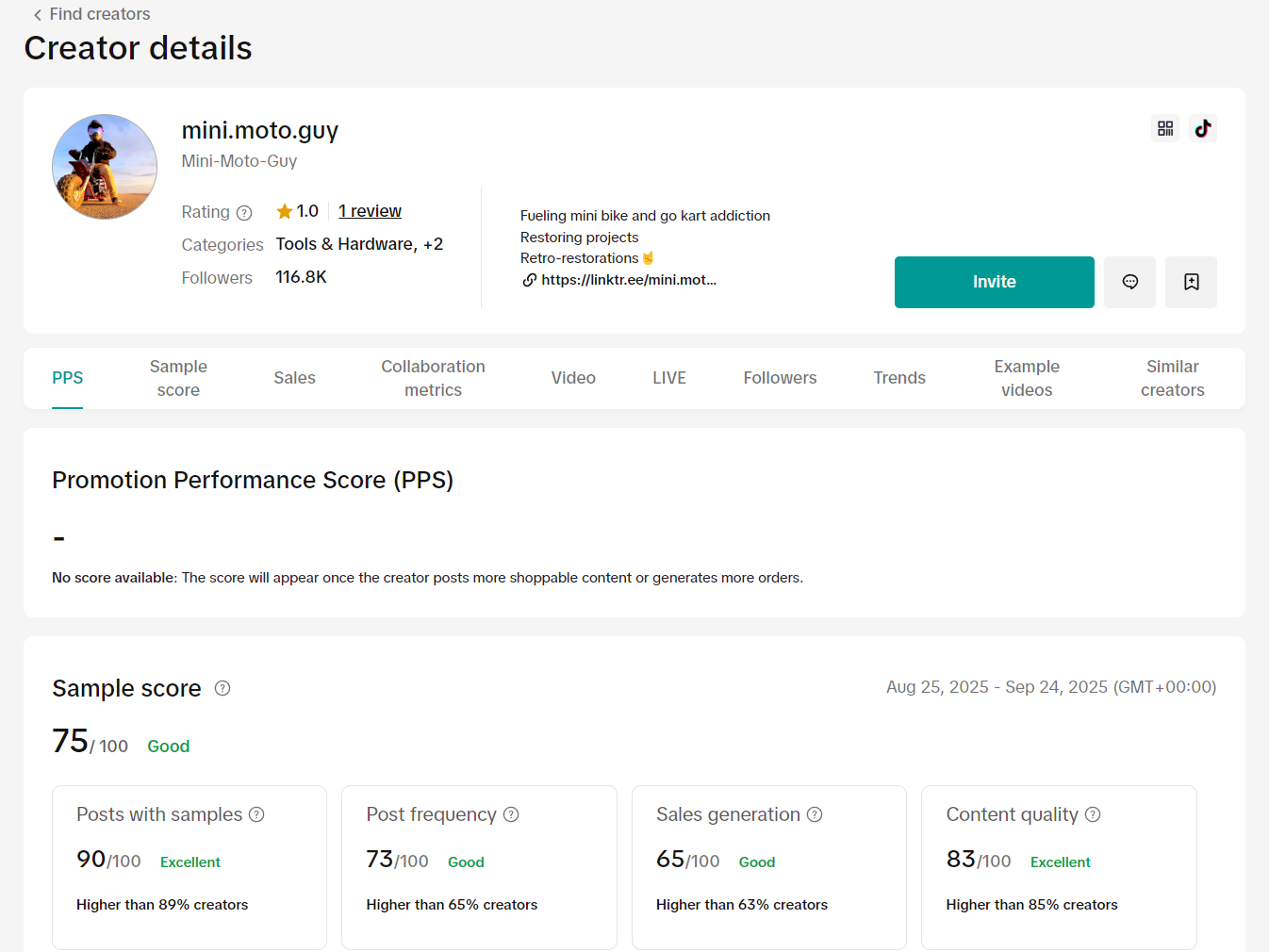The height and width of the screenshot is (952, 1269).
Task: Click the Rating help question icon
Action: tap(244, 213)
